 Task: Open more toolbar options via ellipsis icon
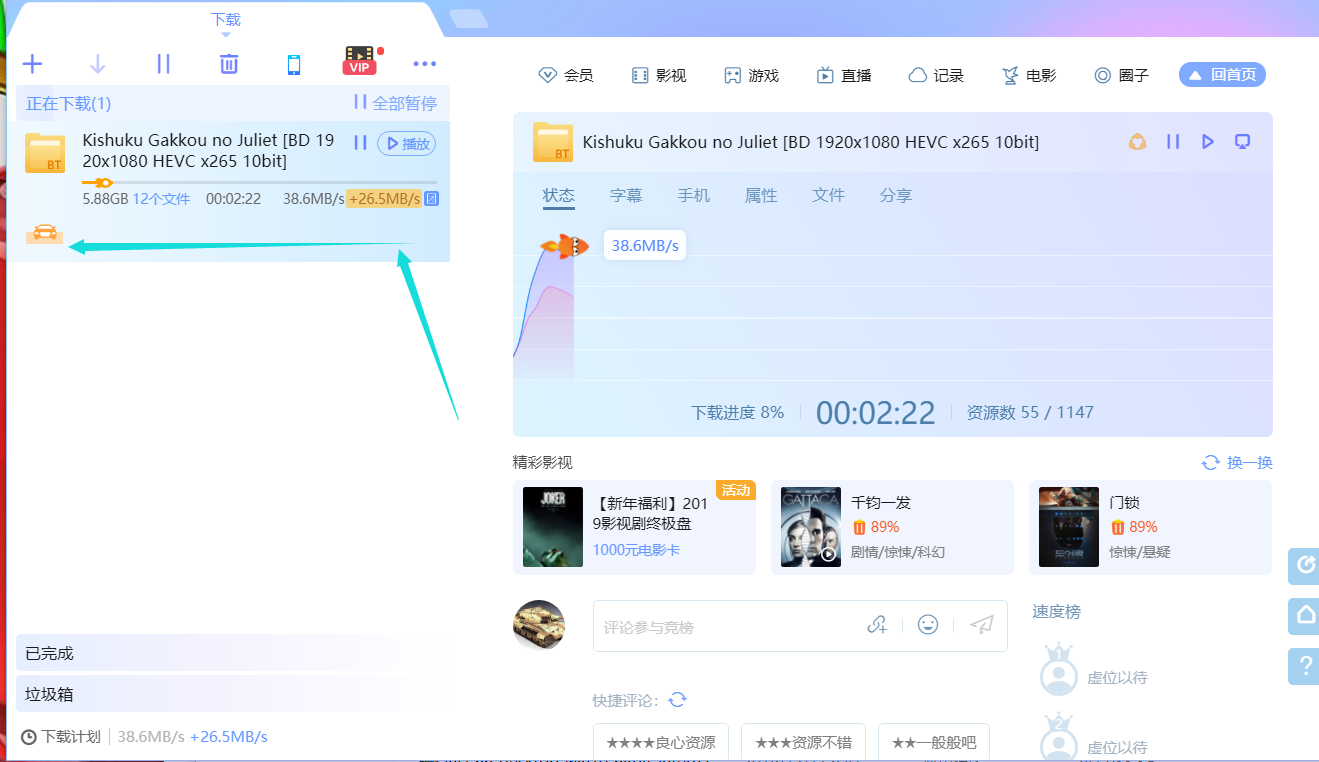click(x=424, y=63)
